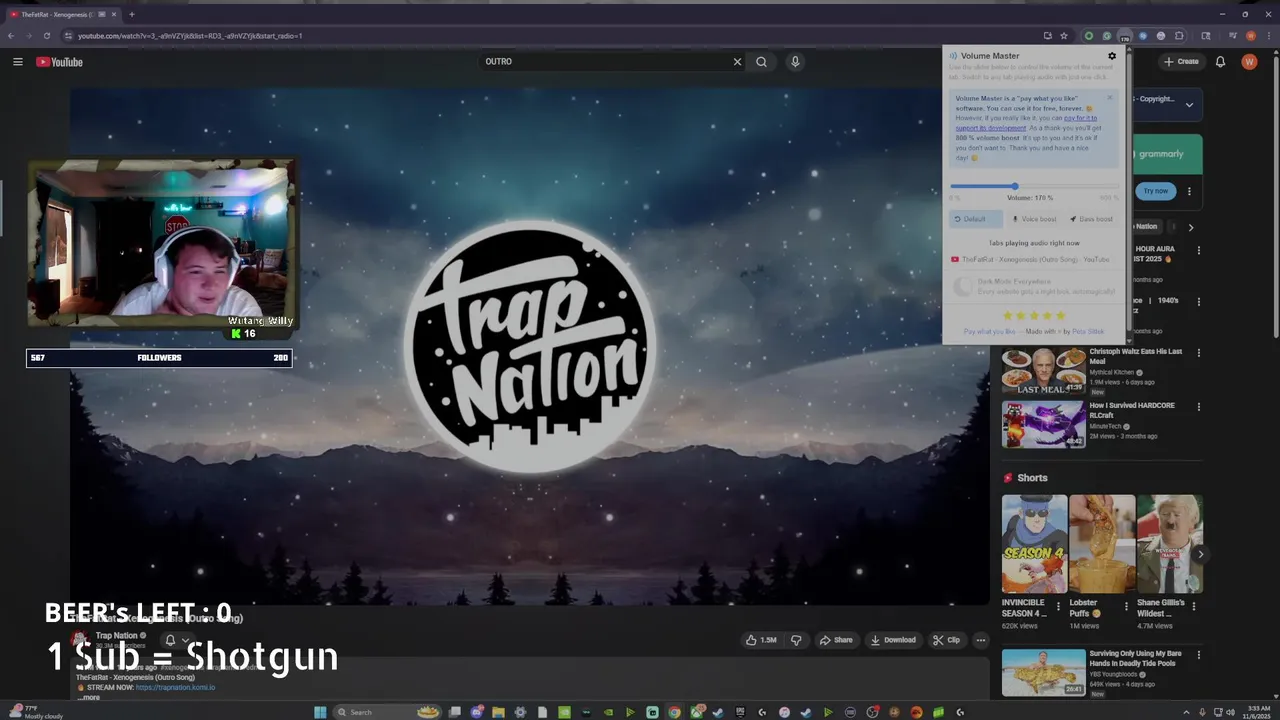The image size is (1280, 720).
Task: Open Volume Master settings gear
Action: click(x=1112, y=56)
